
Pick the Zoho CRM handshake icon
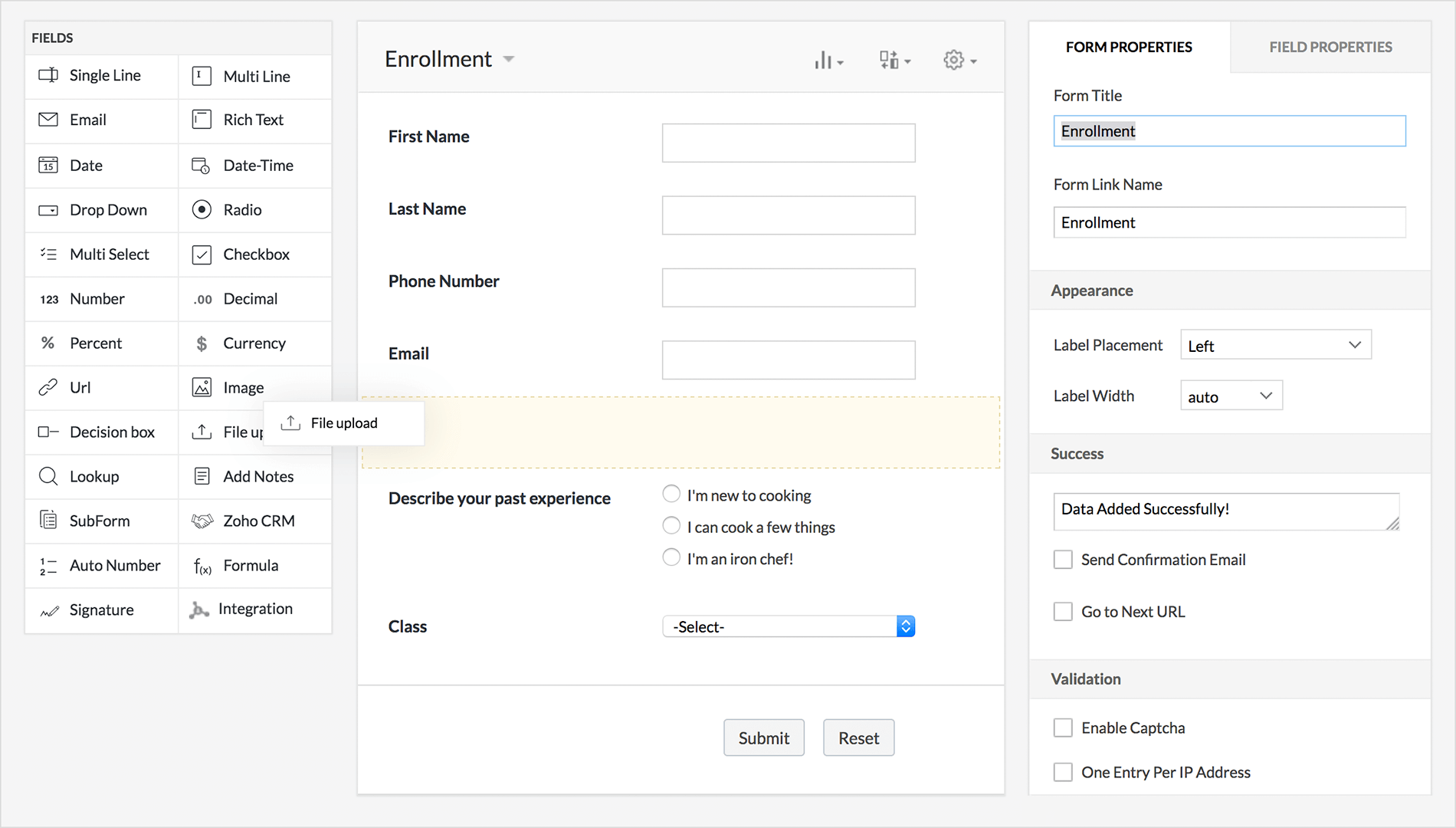pos(202,521)
